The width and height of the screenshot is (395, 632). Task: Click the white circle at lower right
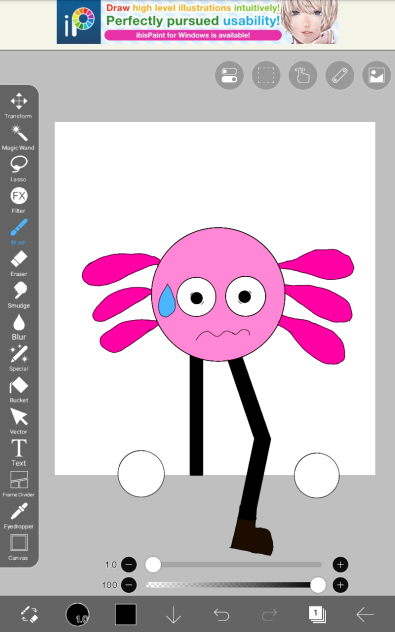317,475
